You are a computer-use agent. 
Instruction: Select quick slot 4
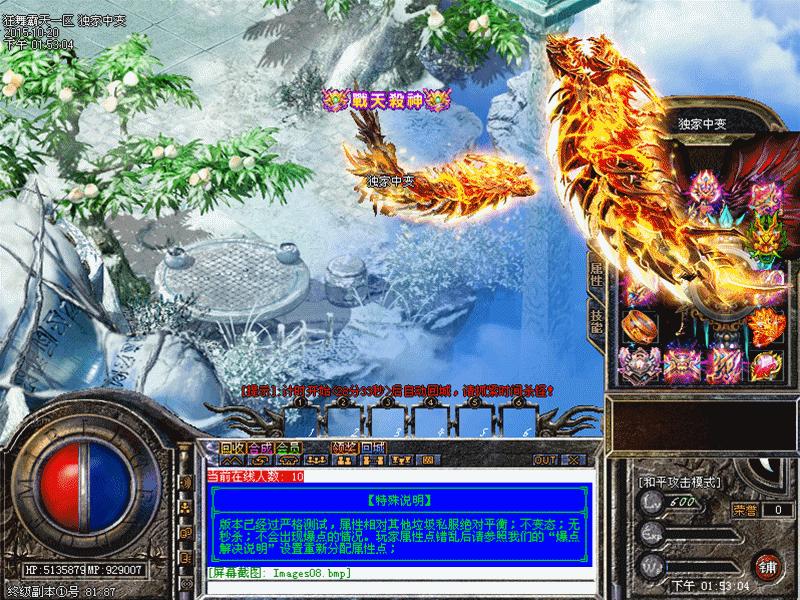coord(432,421)
